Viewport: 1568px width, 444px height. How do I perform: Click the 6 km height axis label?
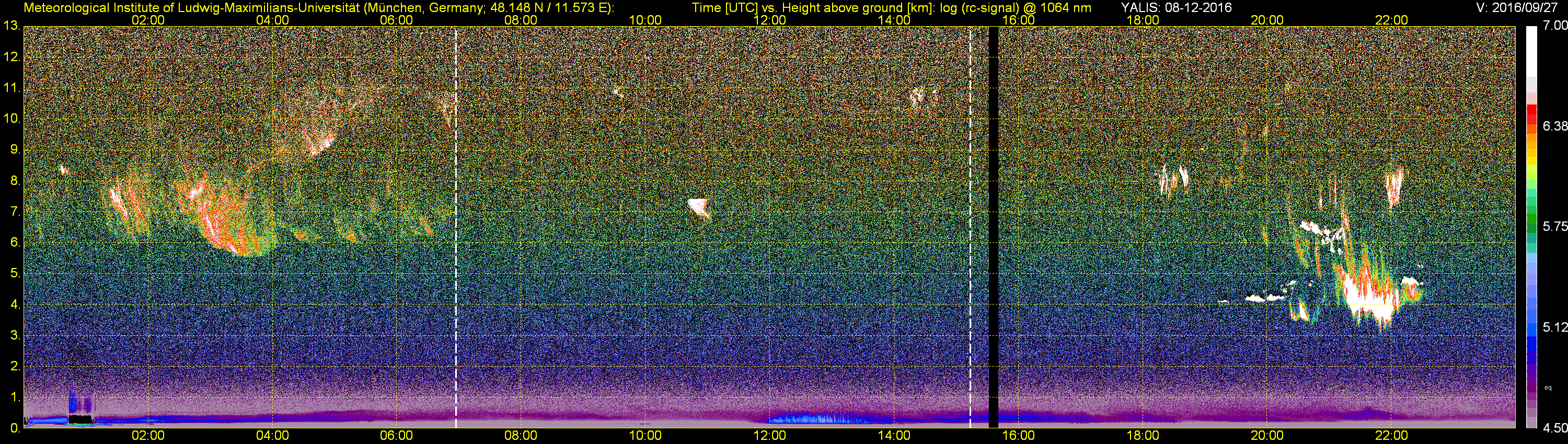click(x=15, y=243)
